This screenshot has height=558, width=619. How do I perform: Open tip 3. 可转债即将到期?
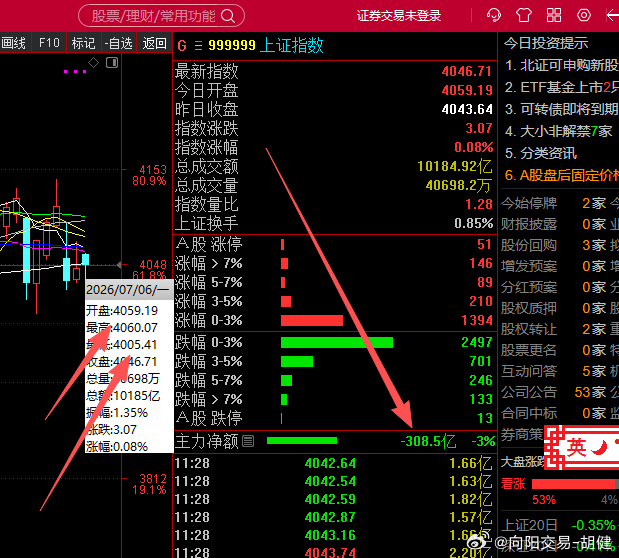561,109
